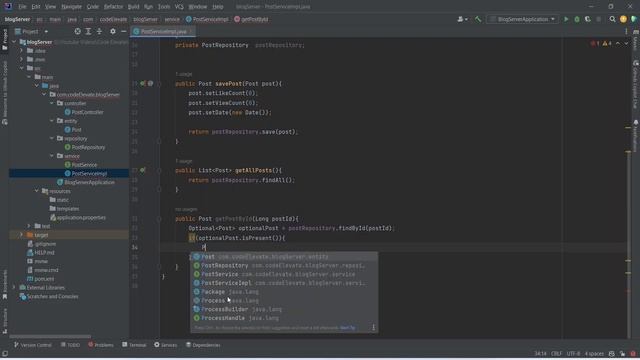Click UTF-8 encoding in status bar
Screen dimensions: 640x360
click(x=573, y=353)
